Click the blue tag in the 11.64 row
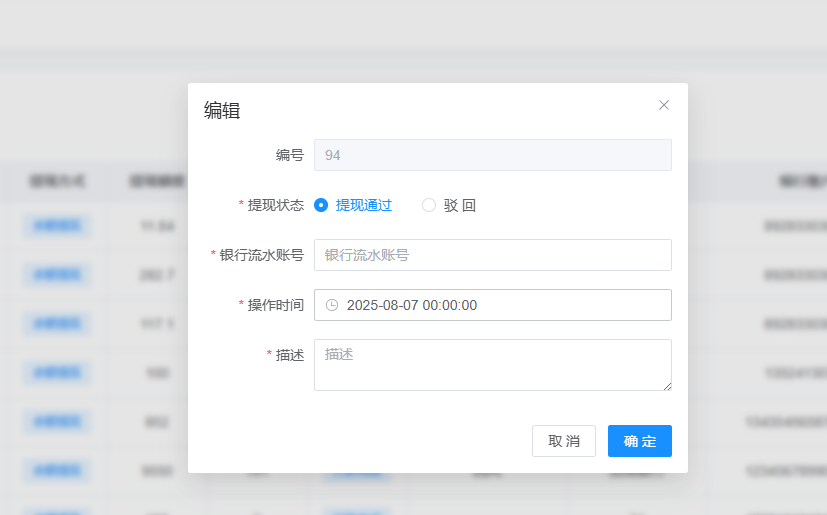This screenshot has width=827, height=515. 57,225
